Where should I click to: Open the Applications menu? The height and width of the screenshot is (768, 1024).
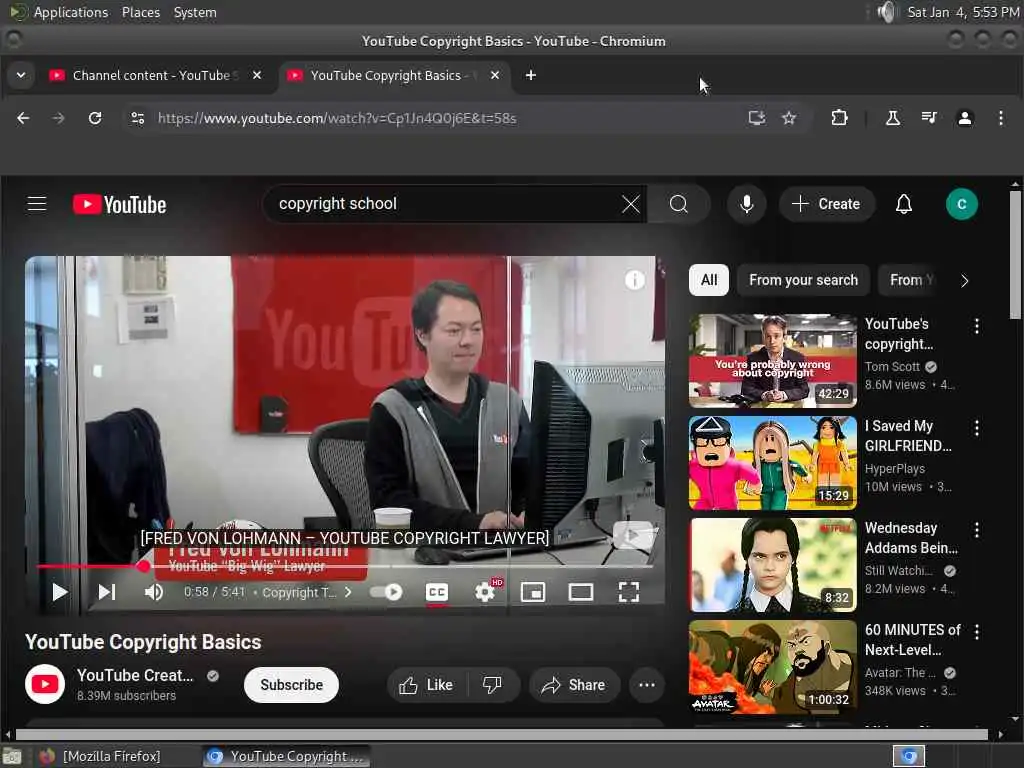pos(71,12)
